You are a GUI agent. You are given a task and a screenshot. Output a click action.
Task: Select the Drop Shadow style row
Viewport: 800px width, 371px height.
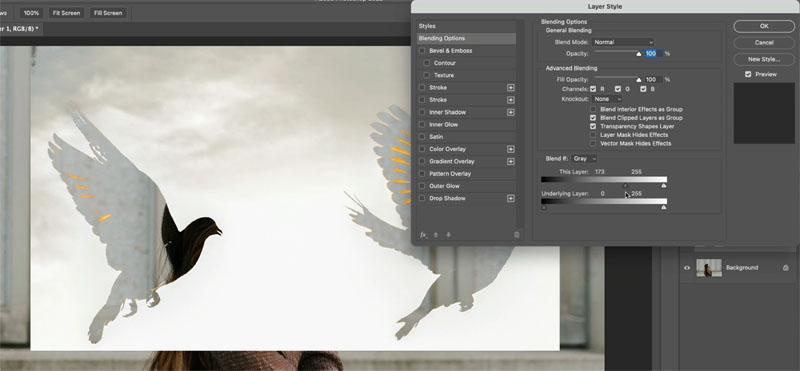466,198
